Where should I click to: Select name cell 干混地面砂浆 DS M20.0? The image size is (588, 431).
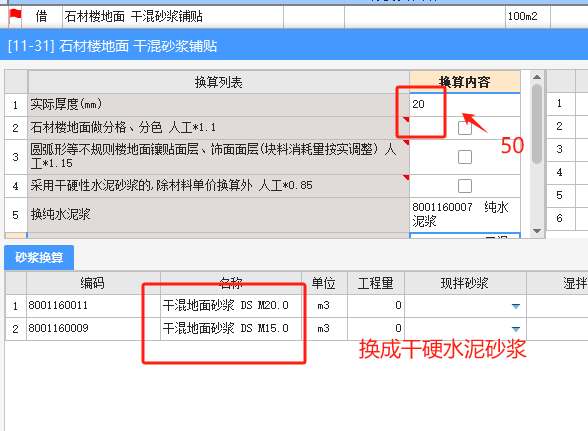tap(231, 306)
